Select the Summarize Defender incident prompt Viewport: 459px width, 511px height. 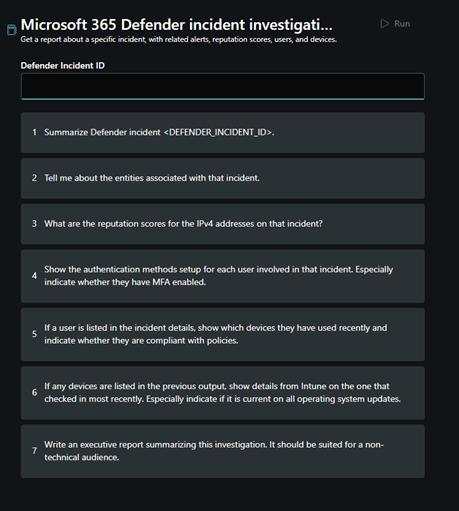[223, 133]
